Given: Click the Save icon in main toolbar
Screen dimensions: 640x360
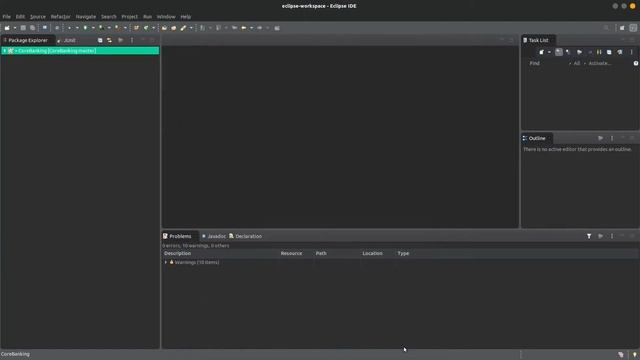Looking at the screenshot, I should pyautogui.click(x=23, y=28).
